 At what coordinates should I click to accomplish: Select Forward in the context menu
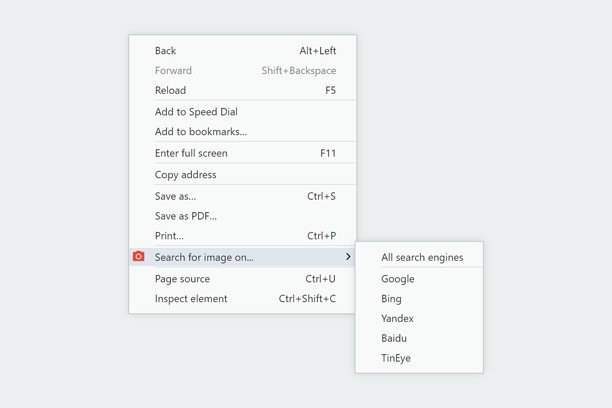[173, 71]
